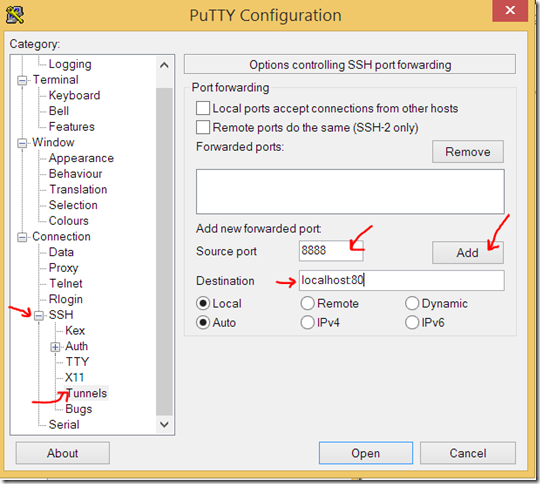Click the PuTTY icon in title bar
The height and width of the screenshot is (484, 540).
coord(15,15)
